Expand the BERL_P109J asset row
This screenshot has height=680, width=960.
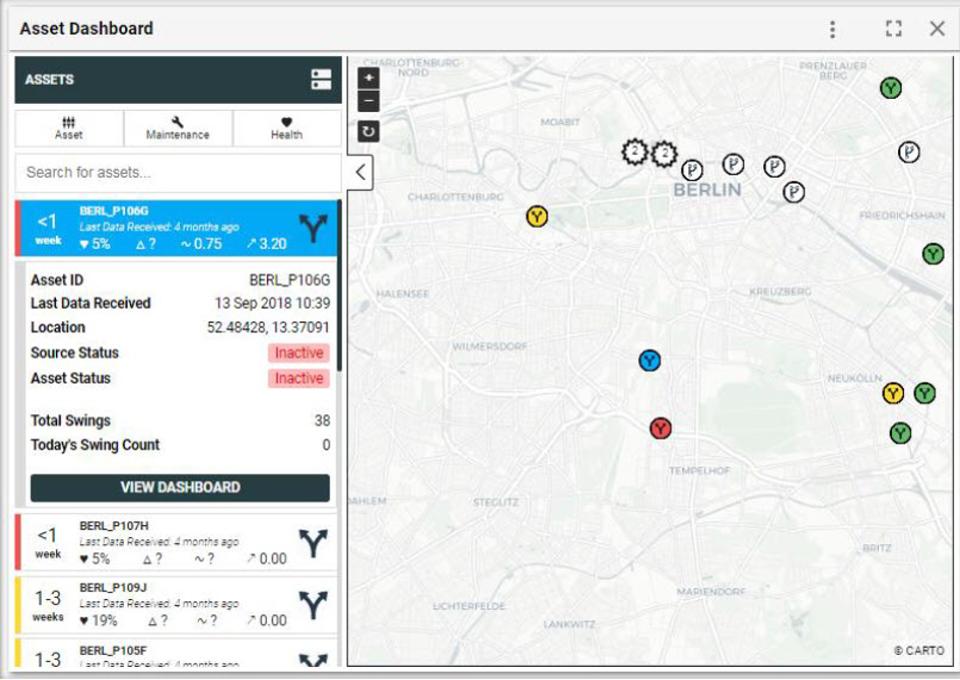(178, 603)
